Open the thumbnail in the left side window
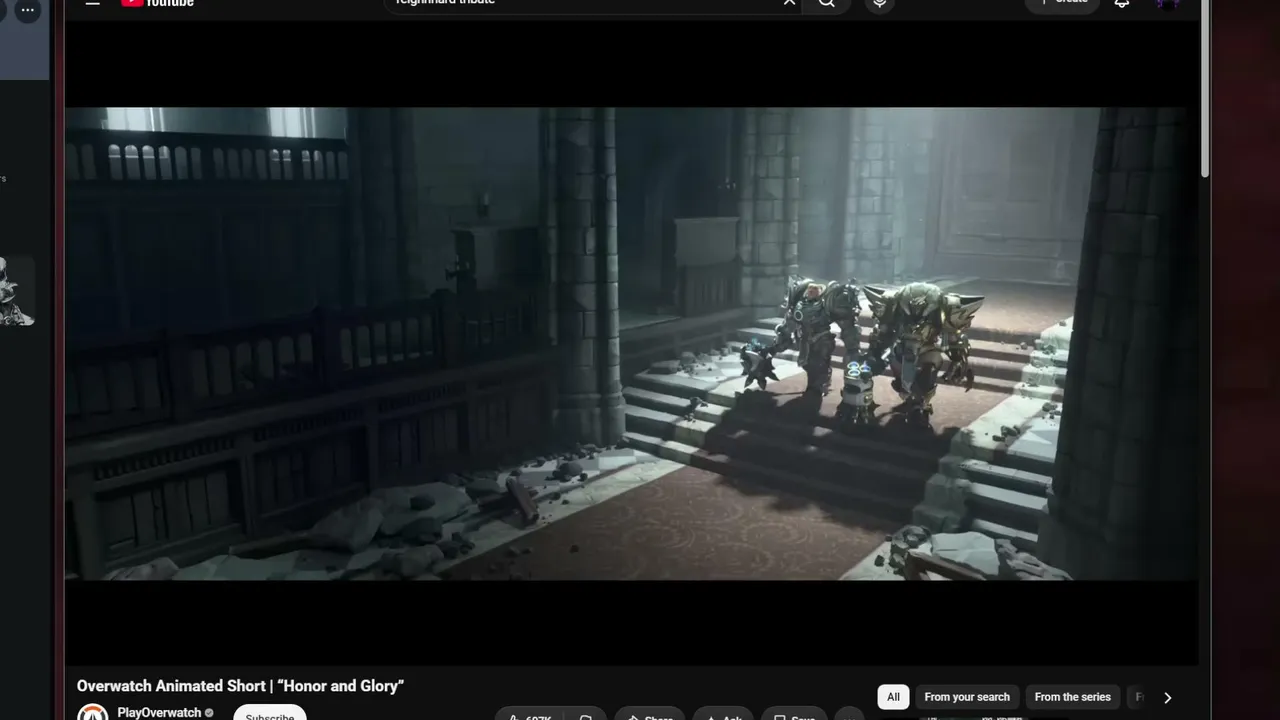This screenshot has width=1280, height=720. tap(17, 290)
